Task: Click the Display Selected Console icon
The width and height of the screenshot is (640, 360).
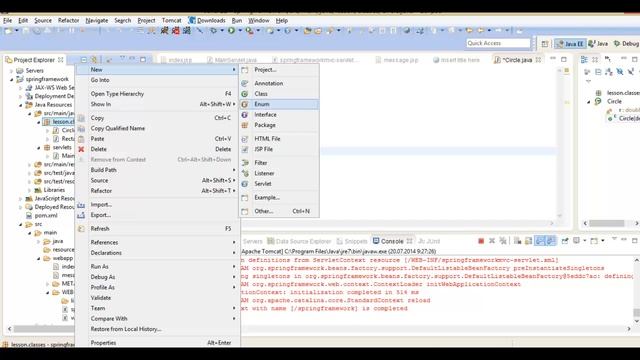Action: [576, 241]
